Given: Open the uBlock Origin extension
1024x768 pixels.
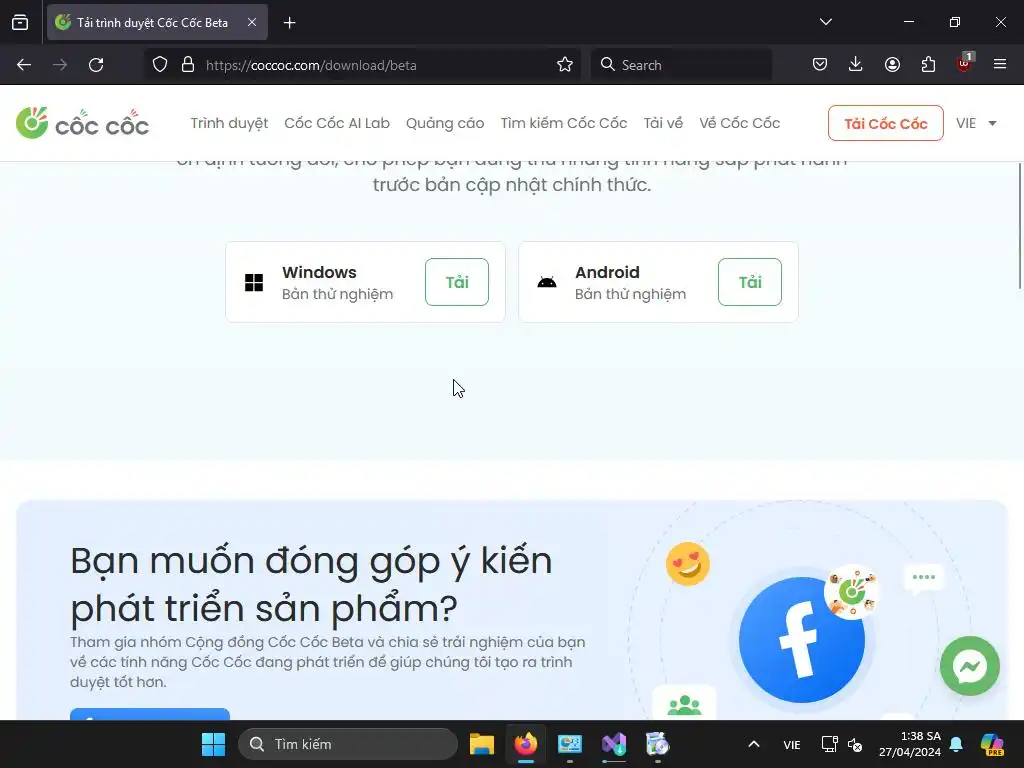Looking at the screenshot, I should pyautogui.click(x=964, y=63).
